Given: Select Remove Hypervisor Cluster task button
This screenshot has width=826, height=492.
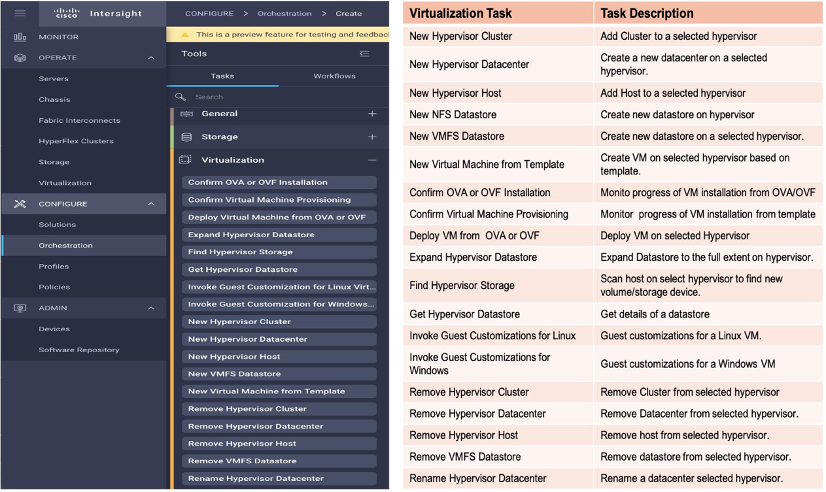Looking at the screenshot, I should click(279, 409).
